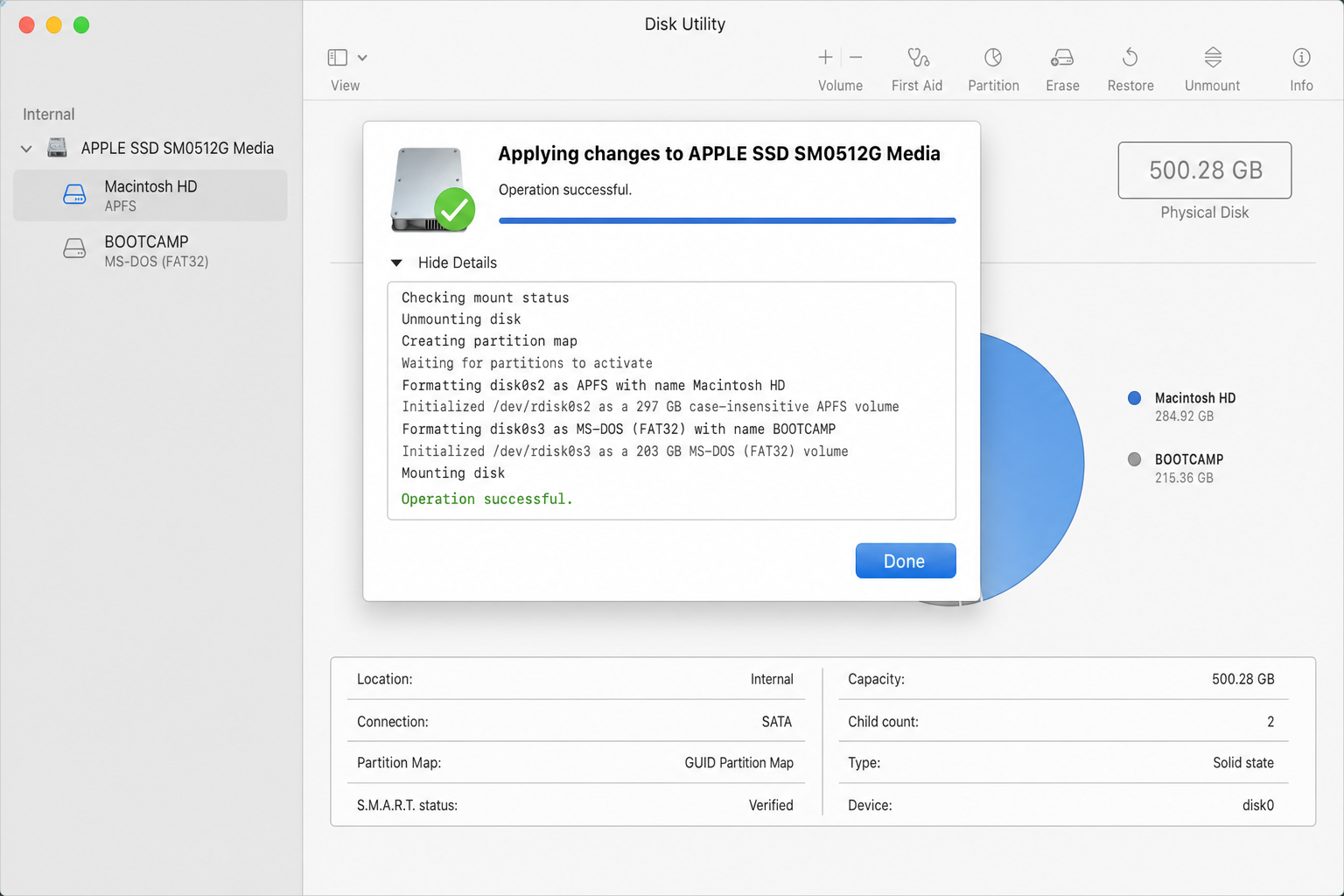Click the Connection 'SATA' value
Screen dimensions: 1344x896
click(777, 722)
